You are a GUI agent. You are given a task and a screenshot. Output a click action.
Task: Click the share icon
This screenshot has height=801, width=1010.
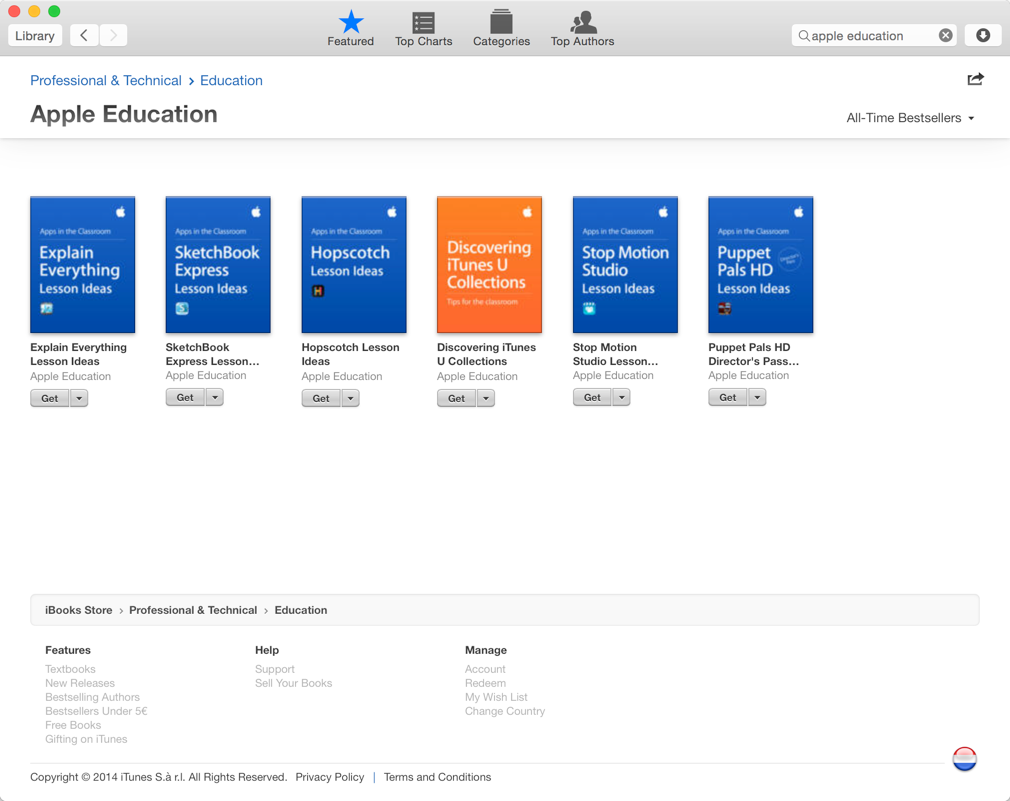click(x=975, y=80)
